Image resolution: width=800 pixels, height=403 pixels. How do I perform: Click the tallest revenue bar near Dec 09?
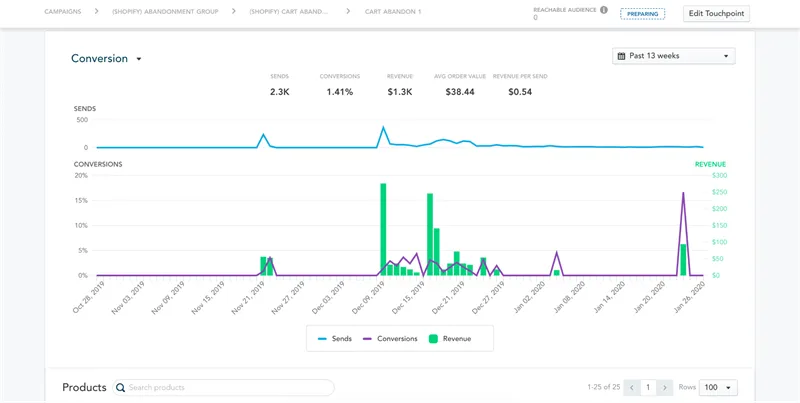[x=383, y=230]
